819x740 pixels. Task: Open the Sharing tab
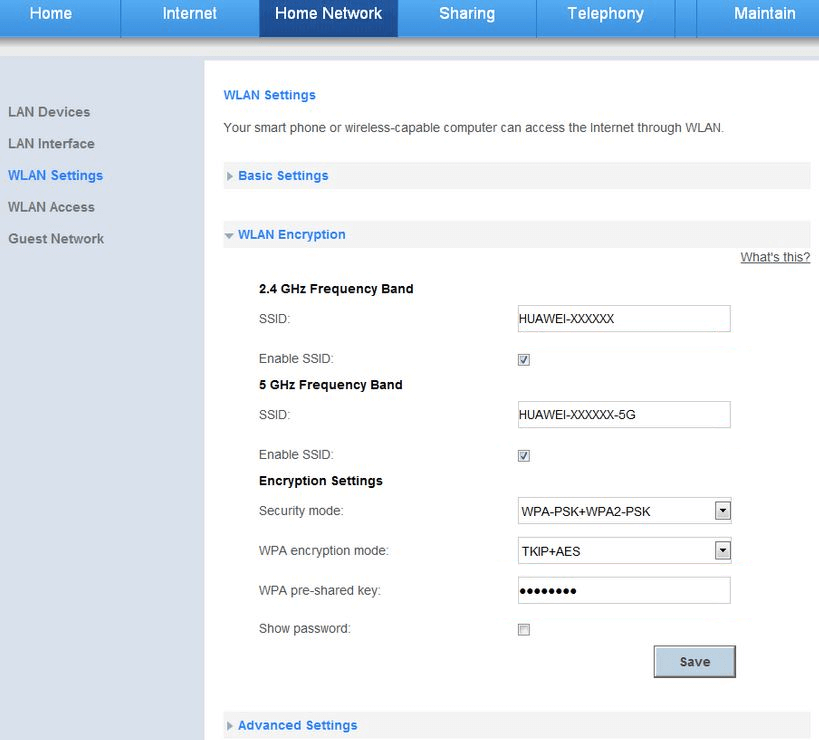tap(466, 14)
